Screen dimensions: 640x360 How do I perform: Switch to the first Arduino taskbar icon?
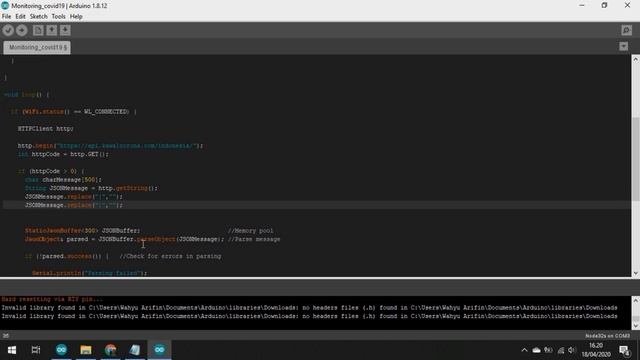61,350
